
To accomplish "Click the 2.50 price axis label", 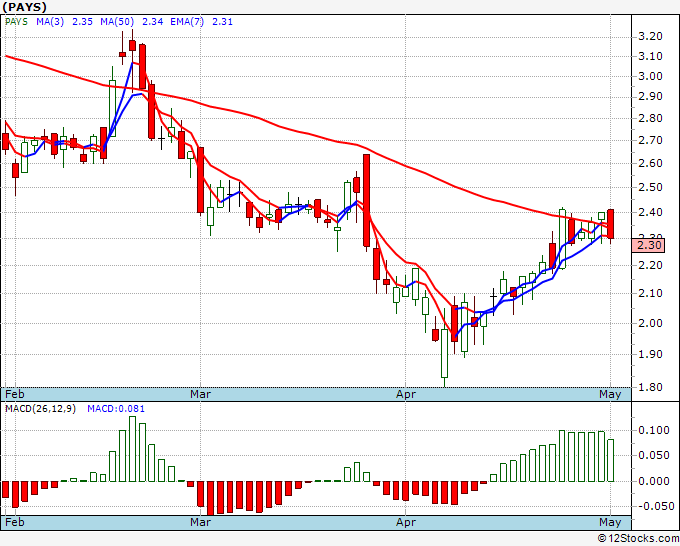I will [651, 187].
